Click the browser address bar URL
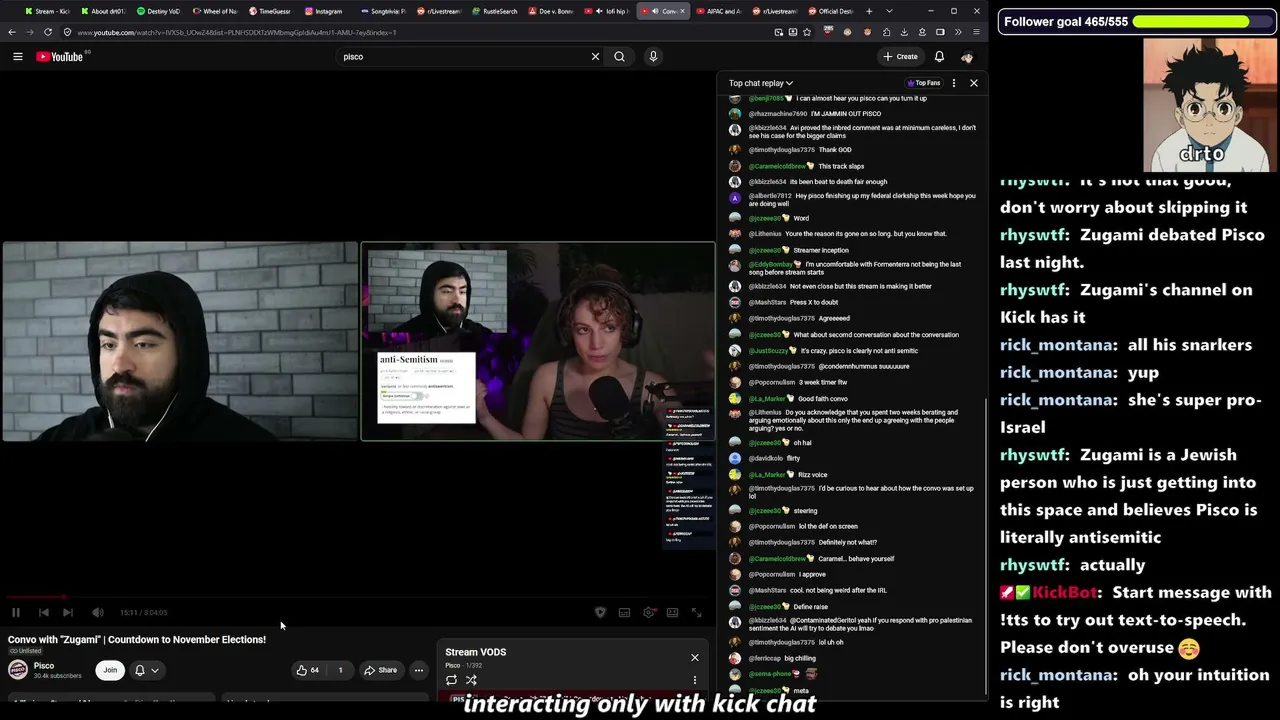The image size is (1280, 720). click(x=236, y=32)
